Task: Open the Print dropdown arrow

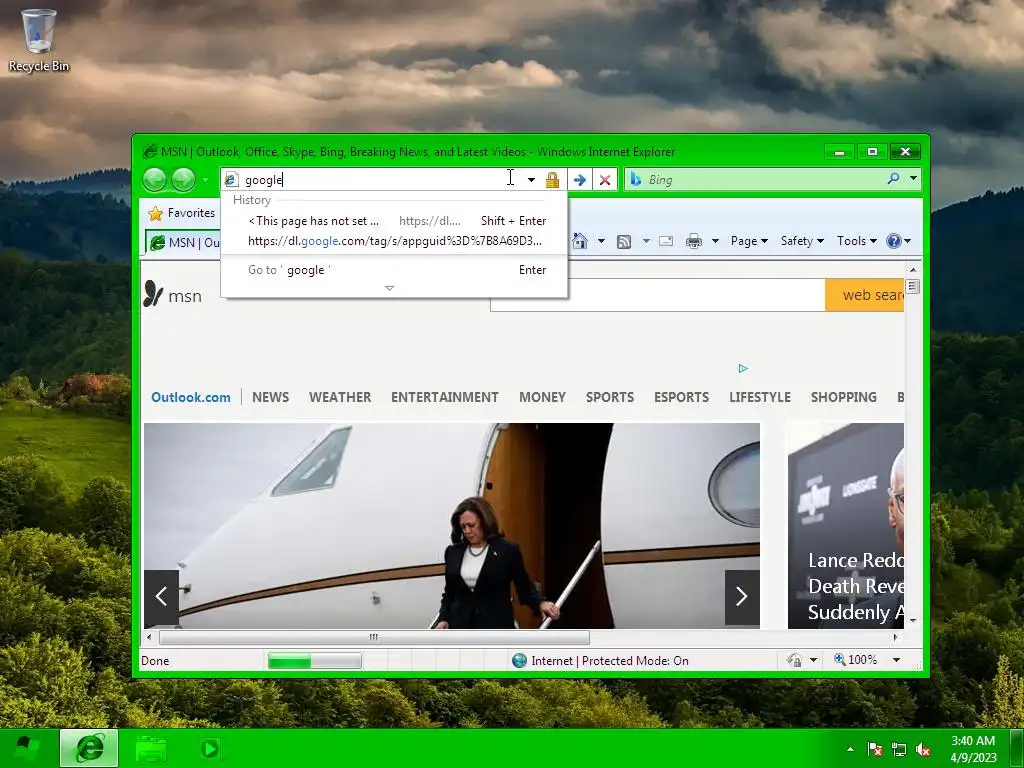Action: pos(715,241)
